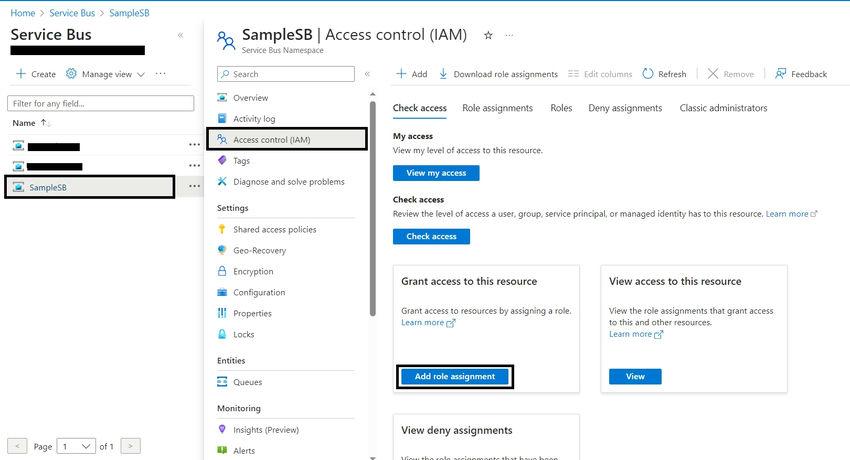
Task: Click the Add role assignment button
Action: (455, 376)
